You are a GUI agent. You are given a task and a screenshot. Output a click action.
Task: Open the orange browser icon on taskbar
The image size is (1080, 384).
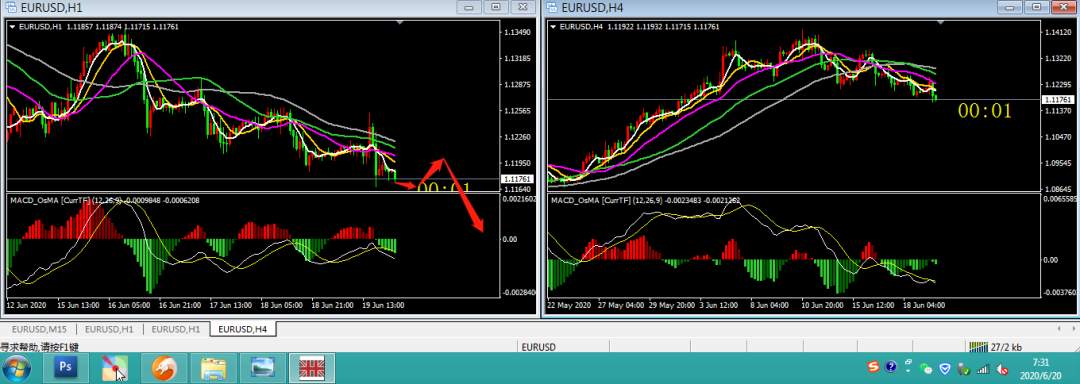pyautogui.click(x=164, y=368)
